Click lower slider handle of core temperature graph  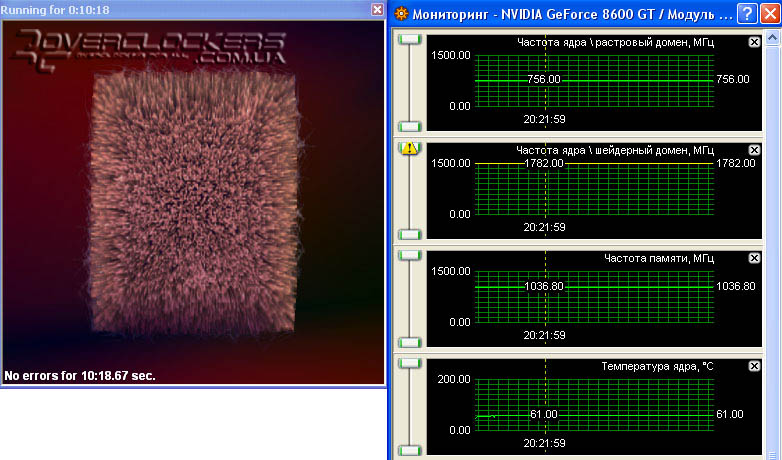tap(409, 450)
